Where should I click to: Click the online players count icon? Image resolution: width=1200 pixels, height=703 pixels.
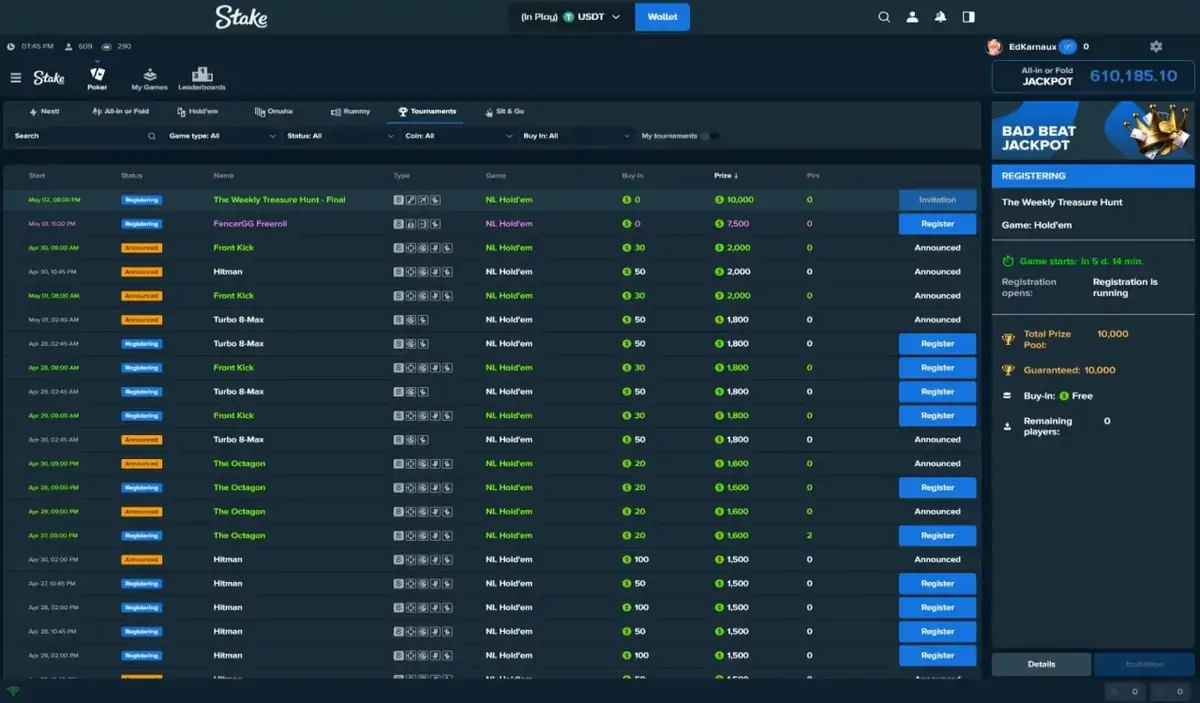point(69,46)
